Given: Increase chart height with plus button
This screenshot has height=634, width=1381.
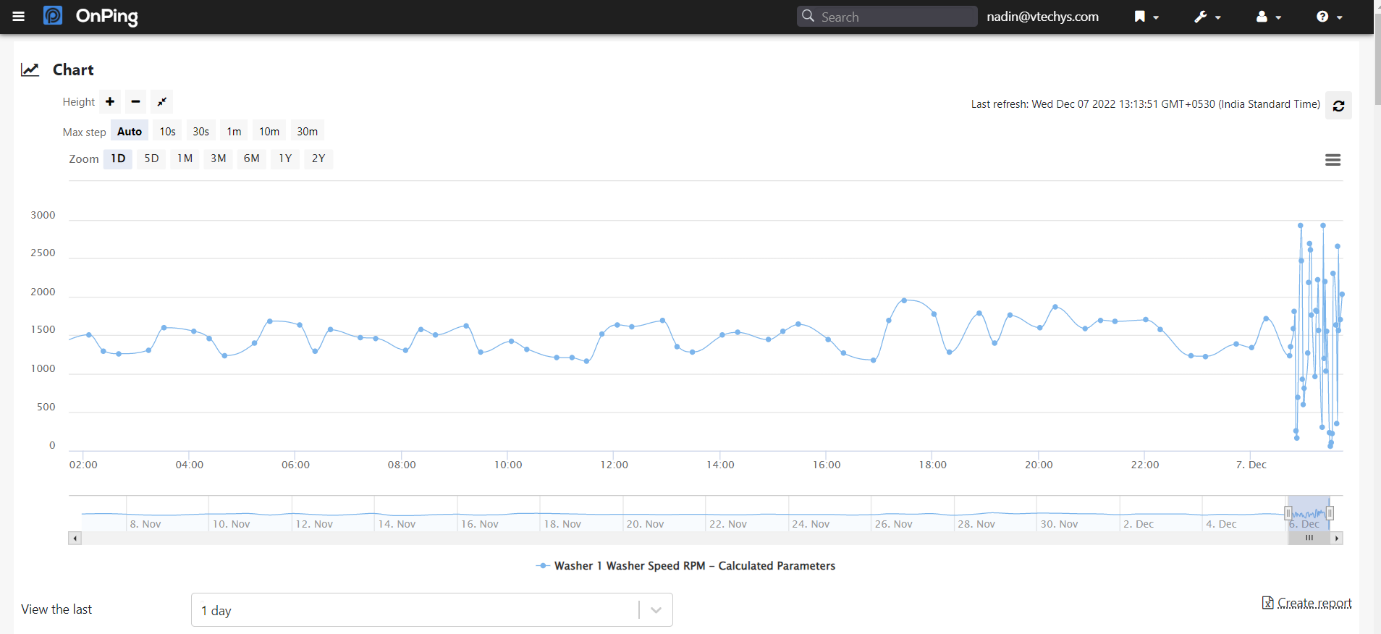Looking at the screenshot, I should pyautogui.click(x=110, y=102).
